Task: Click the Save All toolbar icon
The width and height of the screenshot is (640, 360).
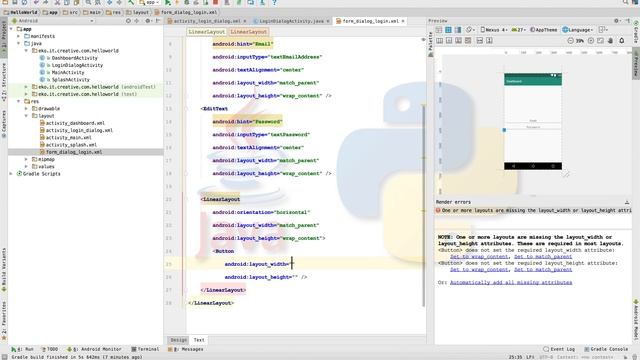Action: tap(15, 2)
